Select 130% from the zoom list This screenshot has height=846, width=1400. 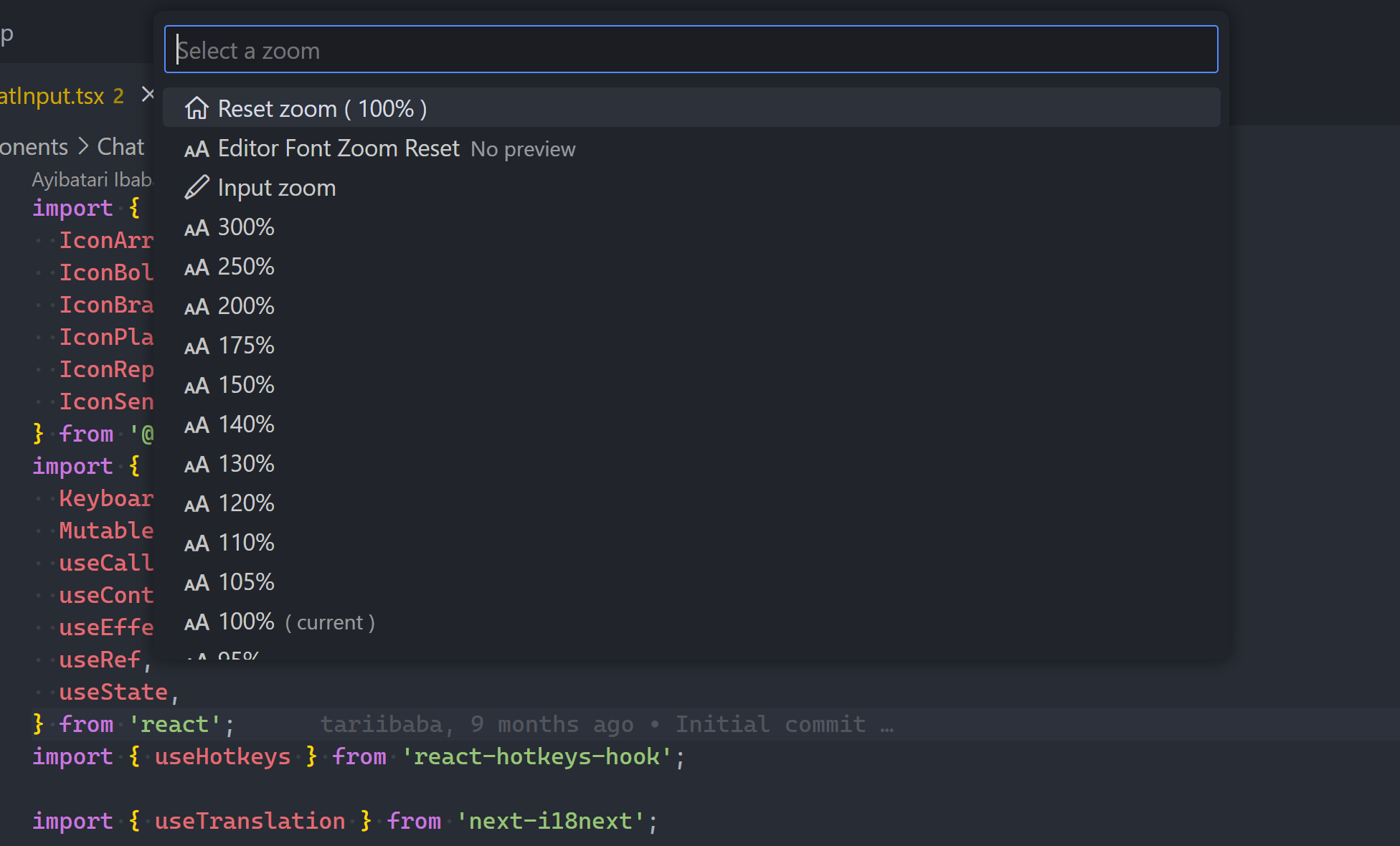(246, 464)
